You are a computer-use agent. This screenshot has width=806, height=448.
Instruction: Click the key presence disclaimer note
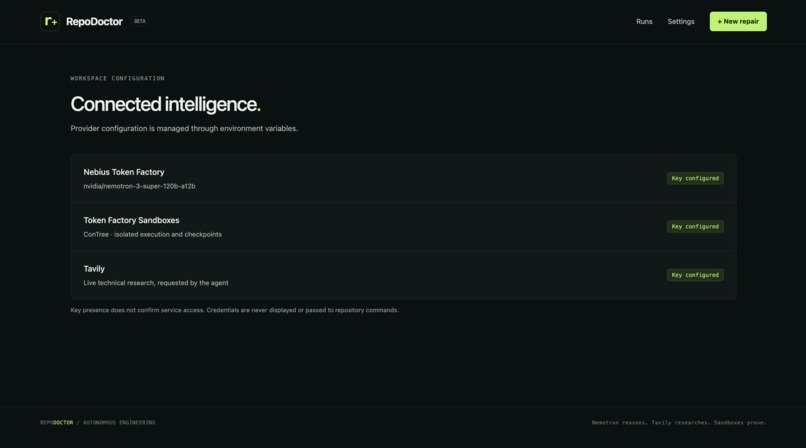click(234, 310)
